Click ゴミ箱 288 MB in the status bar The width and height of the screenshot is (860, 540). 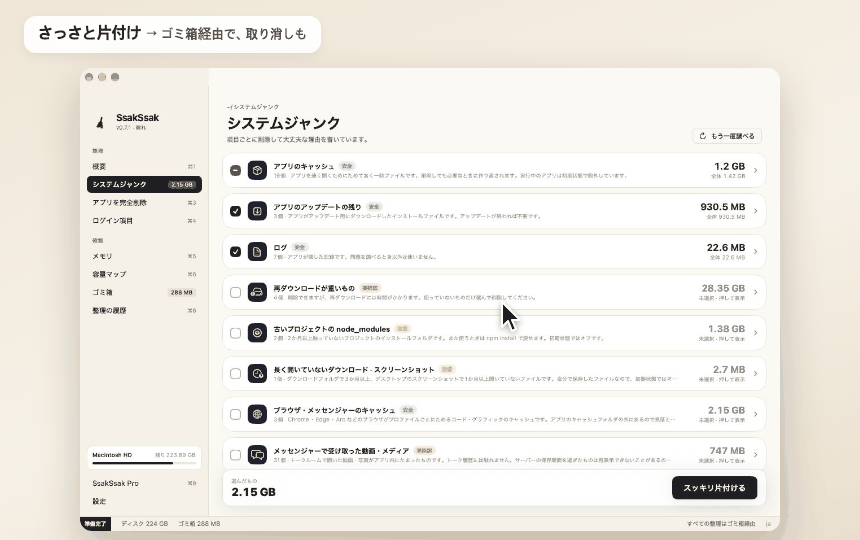point(199,524)
